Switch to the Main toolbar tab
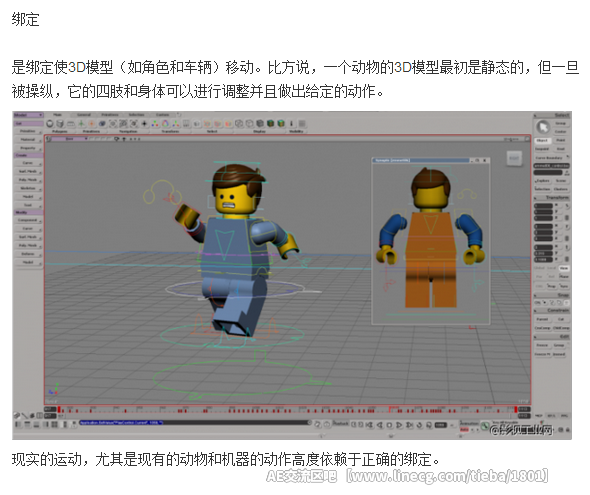 pyautogui.click(x=58, y=115)
